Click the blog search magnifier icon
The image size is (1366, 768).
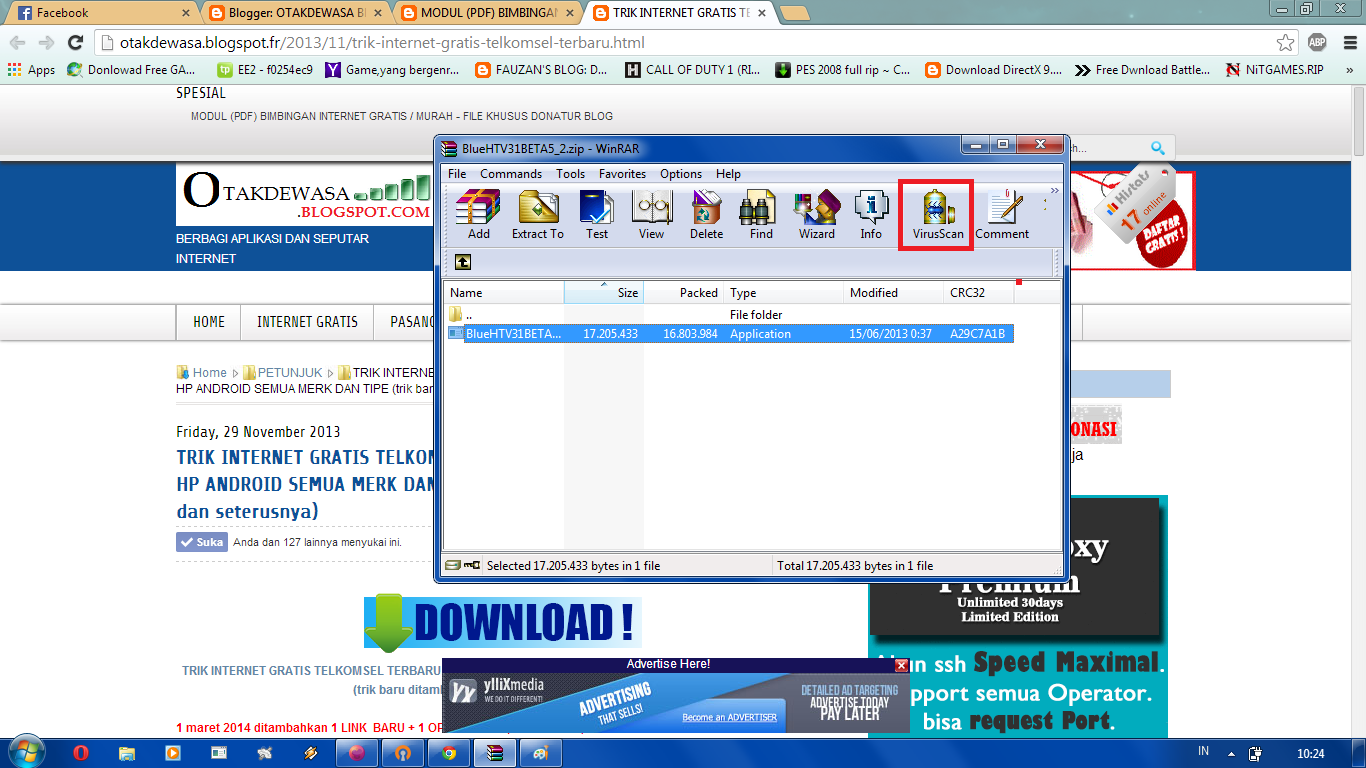1158,148
